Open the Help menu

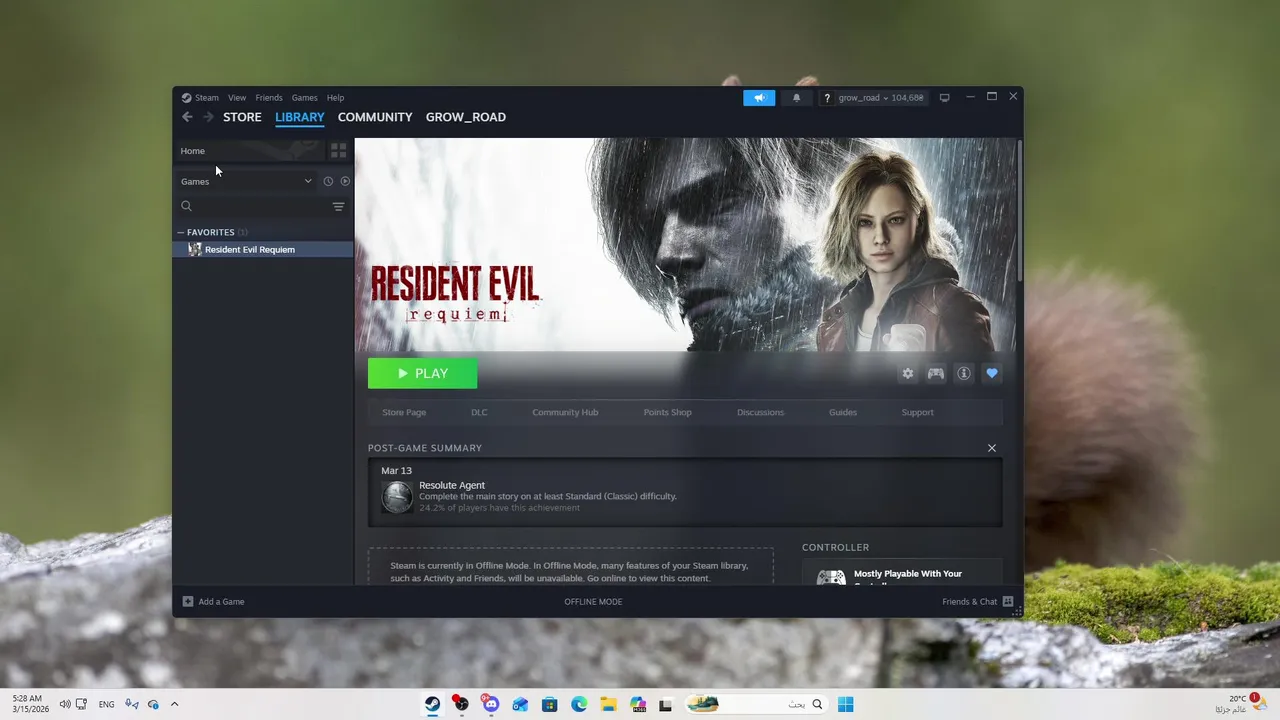pos(336,98)
